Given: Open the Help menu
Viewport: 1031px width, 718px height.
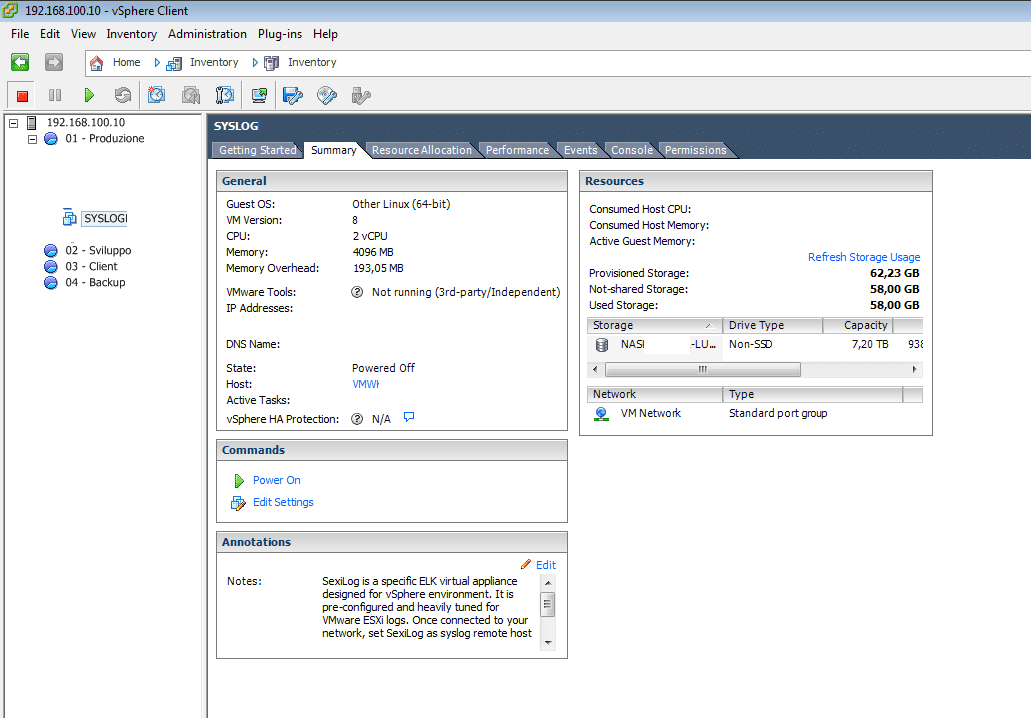Looking at the screenshot, I should pos(325,34).
